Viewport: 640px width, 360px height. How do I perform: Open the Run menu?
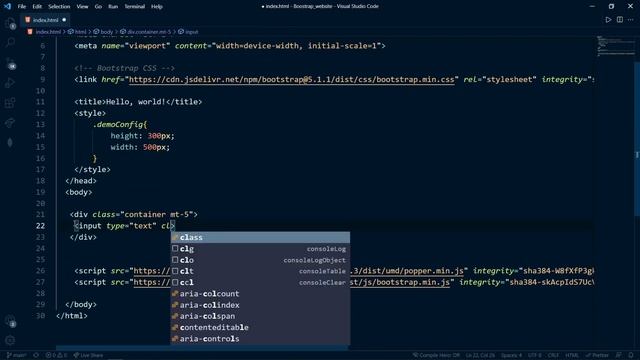(x=113, y=7)
